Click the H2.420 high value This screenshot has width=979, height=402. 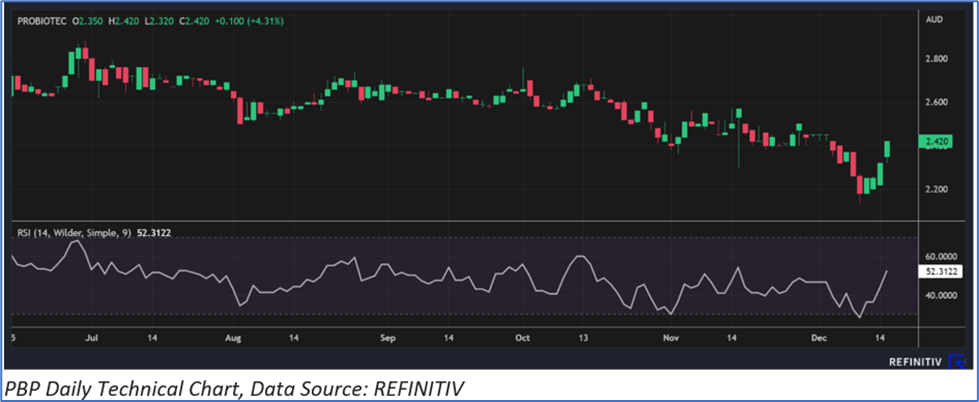[124, 21]
